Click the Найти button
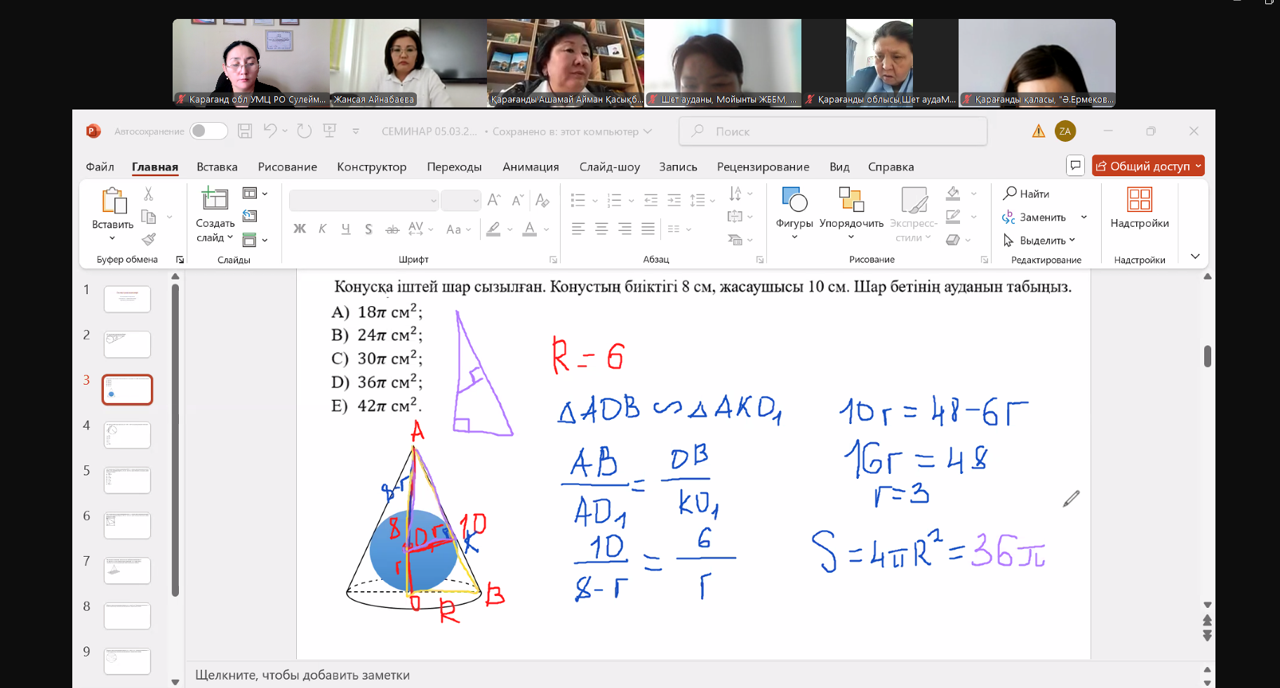This screenshot has width=1280, height=688. tap(1027, 194)
